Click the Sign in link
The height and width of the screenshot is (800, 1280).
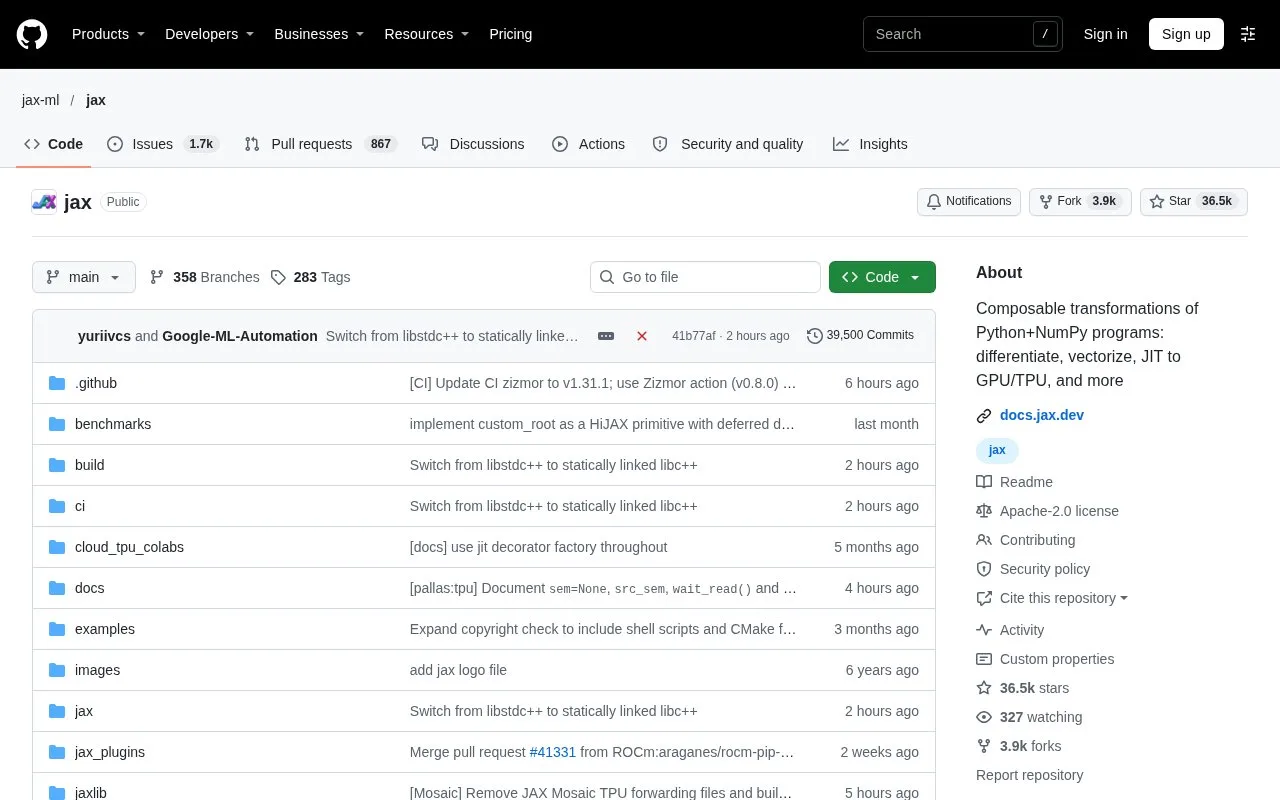point(1105,34)
